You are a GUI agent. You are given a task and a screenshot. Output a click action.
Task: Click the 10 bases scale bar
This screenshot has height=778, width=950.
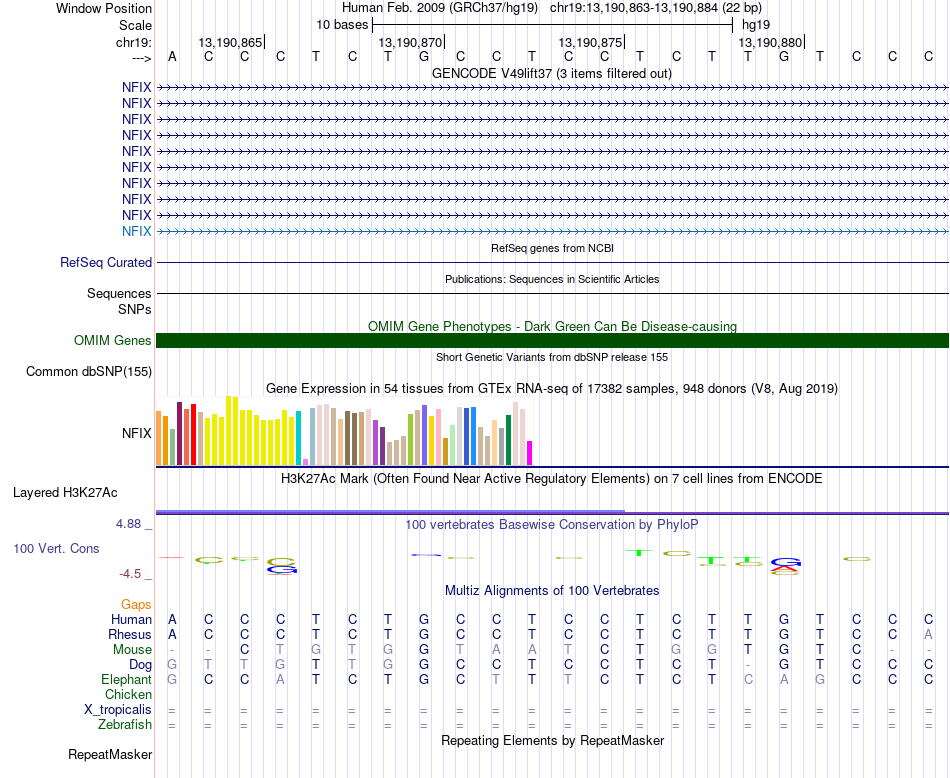click(553, 25)
